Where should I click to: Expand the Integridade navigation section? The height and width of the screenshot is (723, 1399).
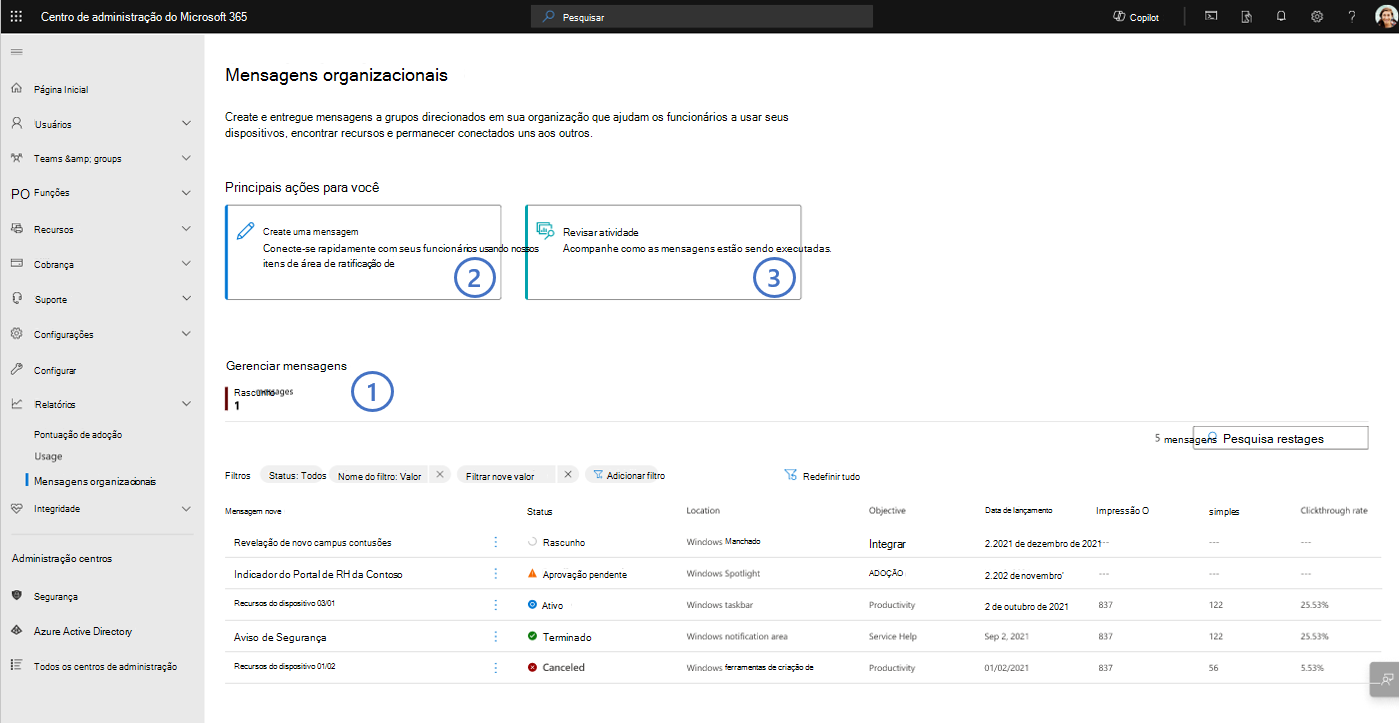pos(186,508)
